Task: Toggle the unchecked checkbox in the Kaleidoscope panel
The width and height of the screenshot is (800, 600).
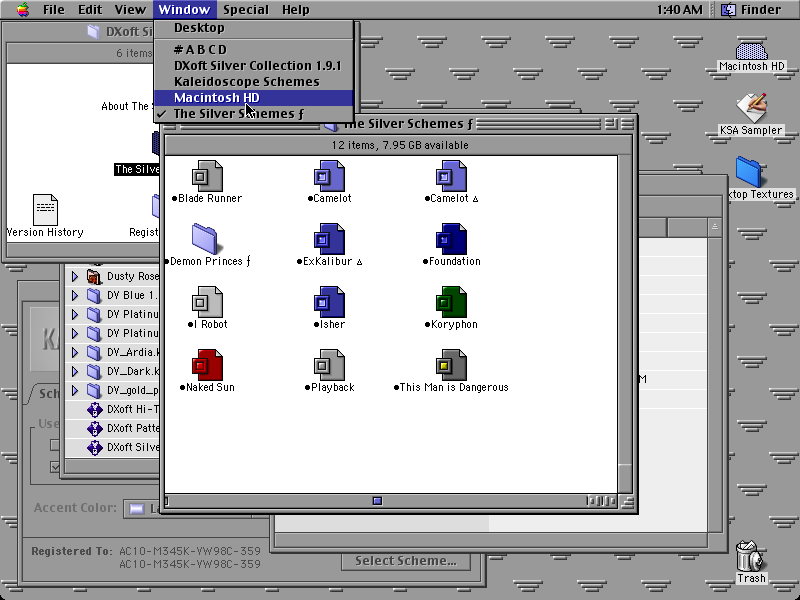Action: click(55, 445)
